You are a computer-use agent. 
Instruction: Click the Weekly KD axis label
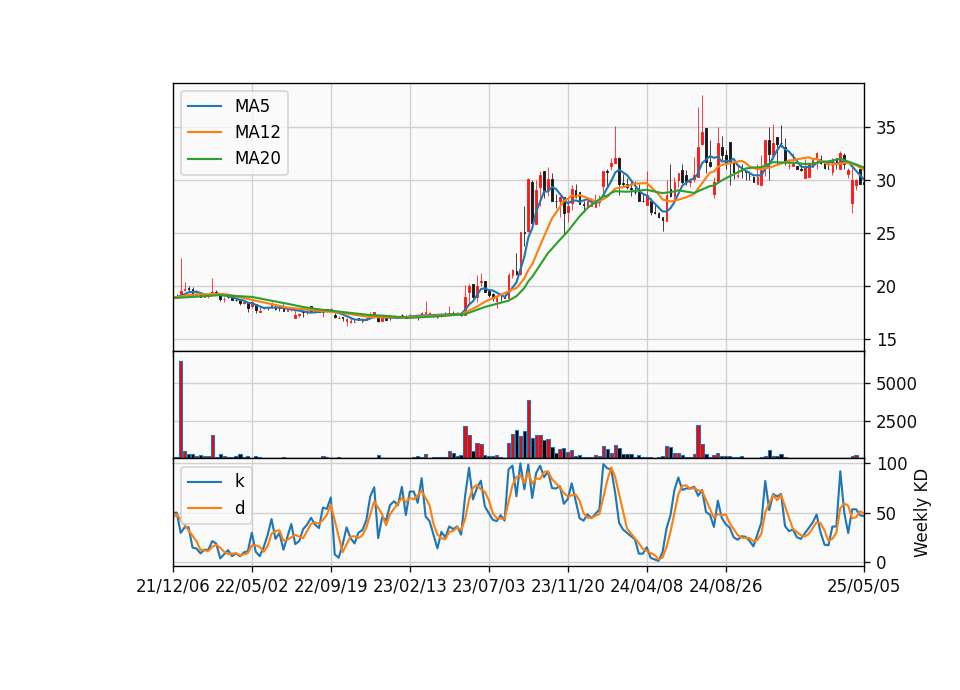point(921,513)
